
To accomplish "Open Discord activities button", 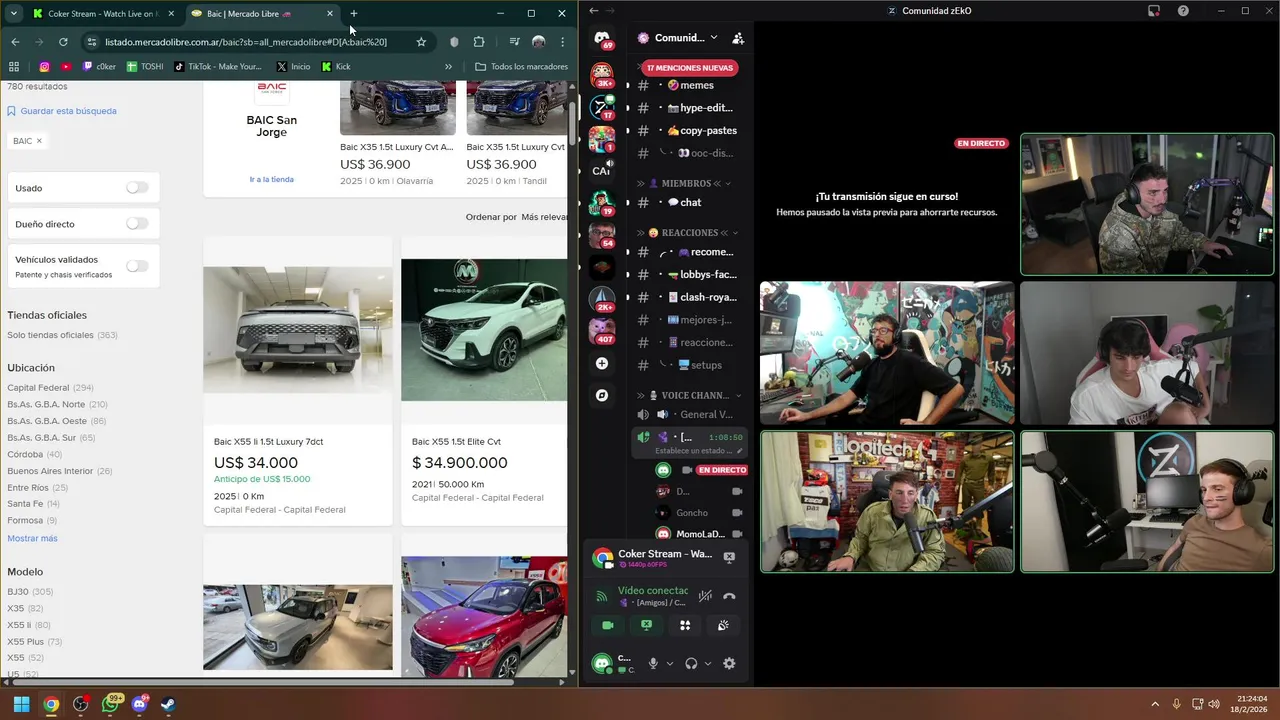I will [685, 625].
